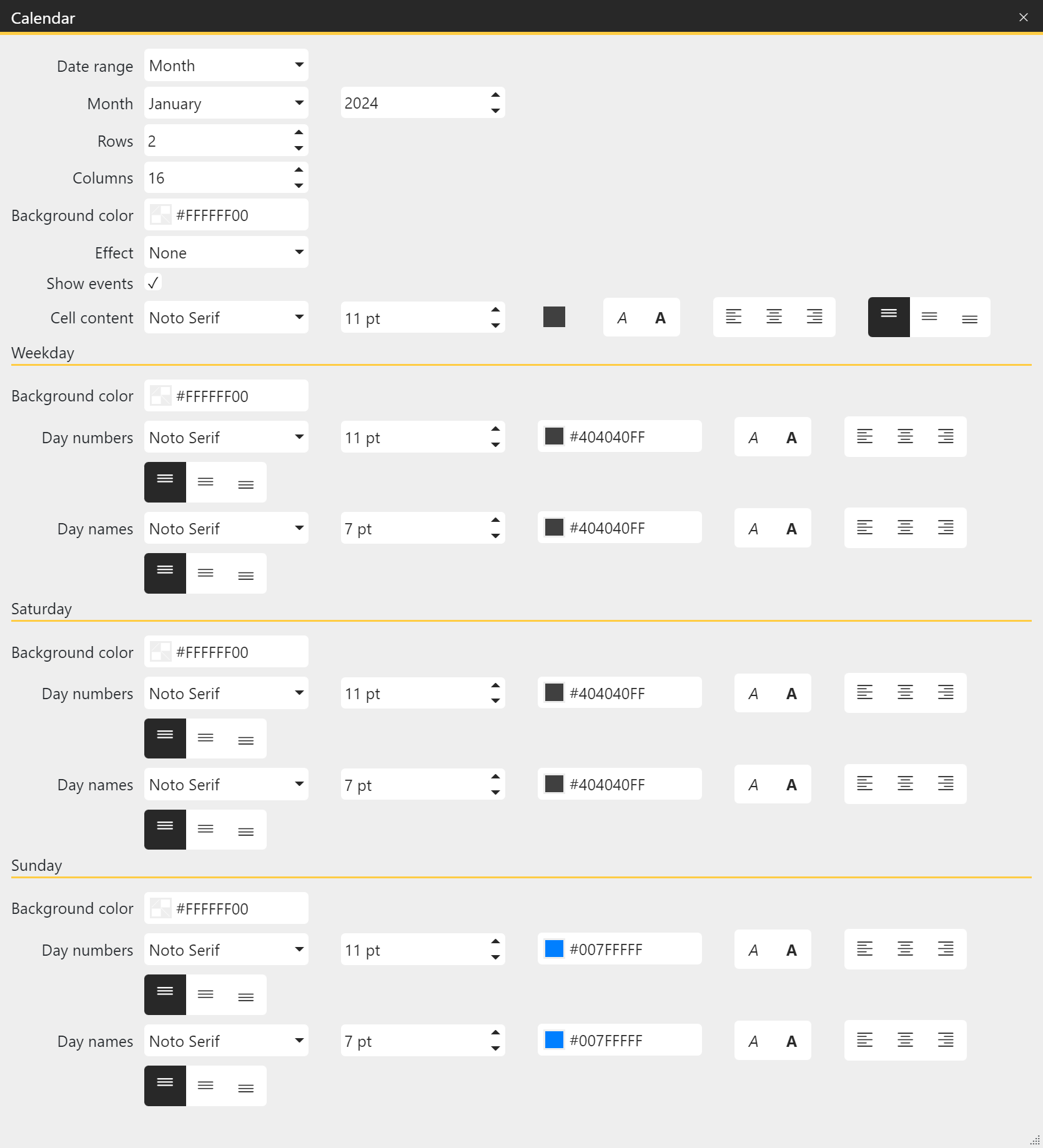Open the Date range dropdown
Viewport: 1043px width, 1148px height.
[226, 65]
